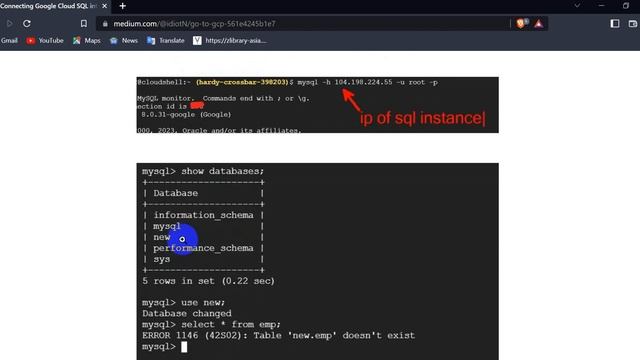640x360 pixels.
Task: Open the zlibrary-asia bookmark
Action: [230, 40]
